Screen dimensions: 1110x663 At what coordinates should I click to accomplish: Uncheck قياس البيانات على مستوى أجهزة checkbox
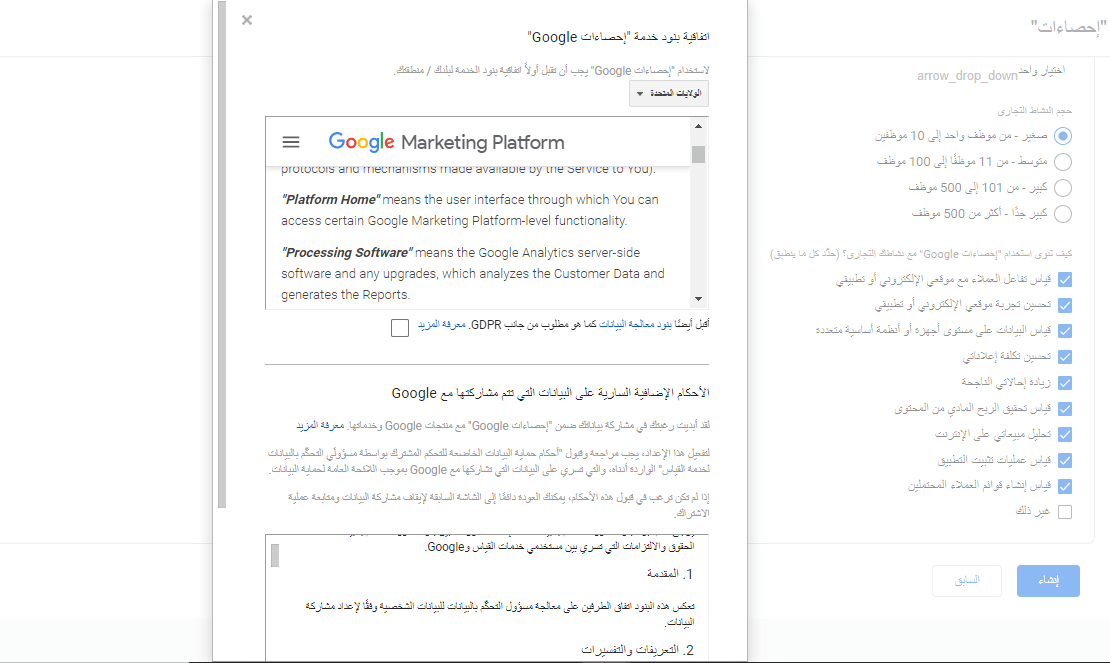coord(1065,331)
